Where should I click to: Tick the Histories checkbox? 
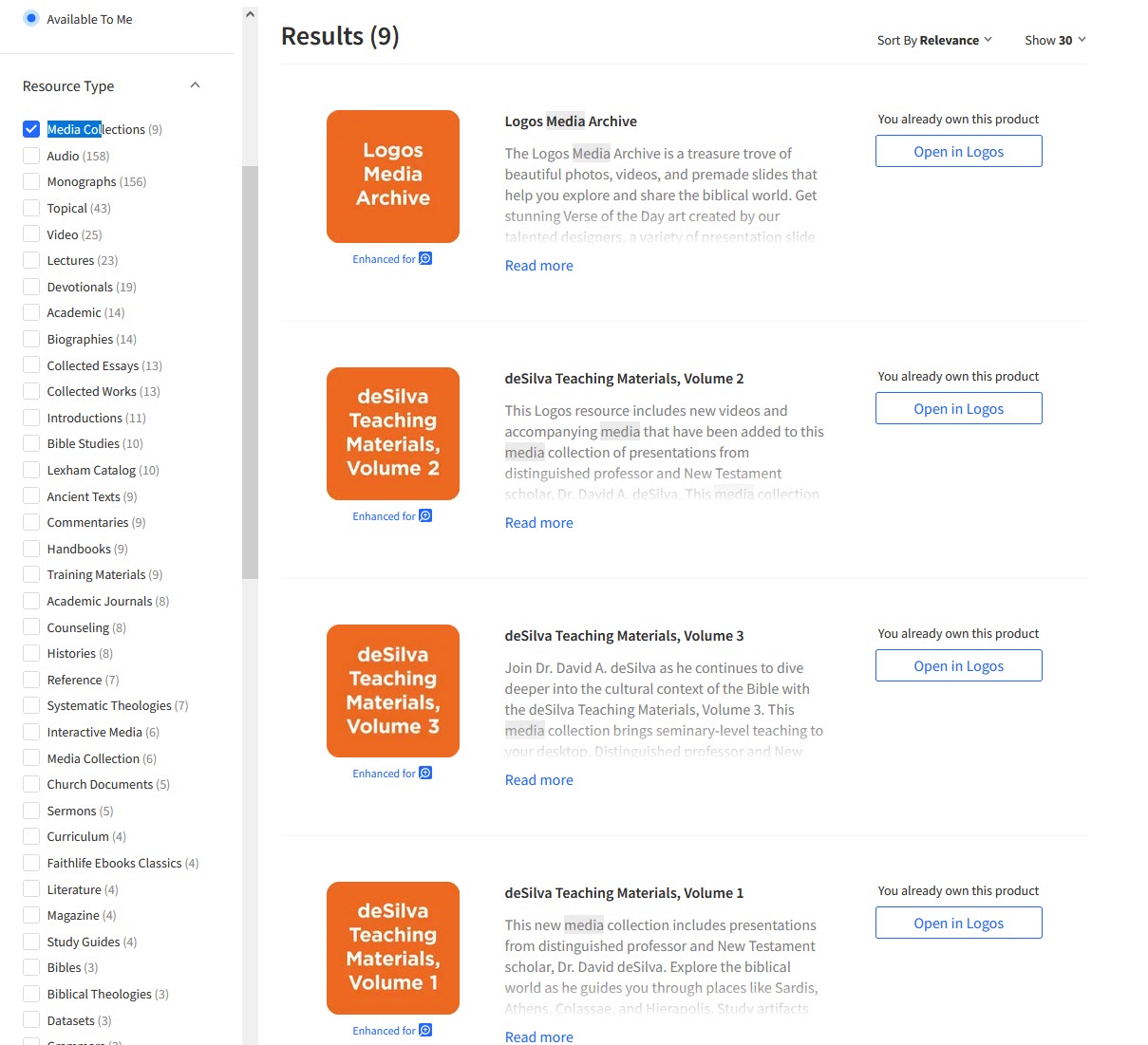[31, 653]
